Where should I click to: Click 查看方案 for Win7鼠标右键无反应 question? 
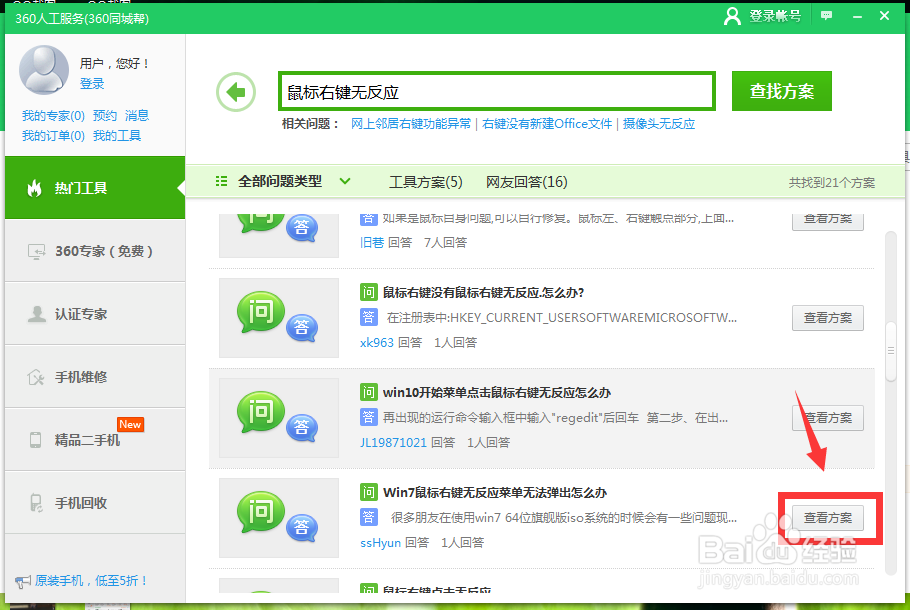click(828, 518)
